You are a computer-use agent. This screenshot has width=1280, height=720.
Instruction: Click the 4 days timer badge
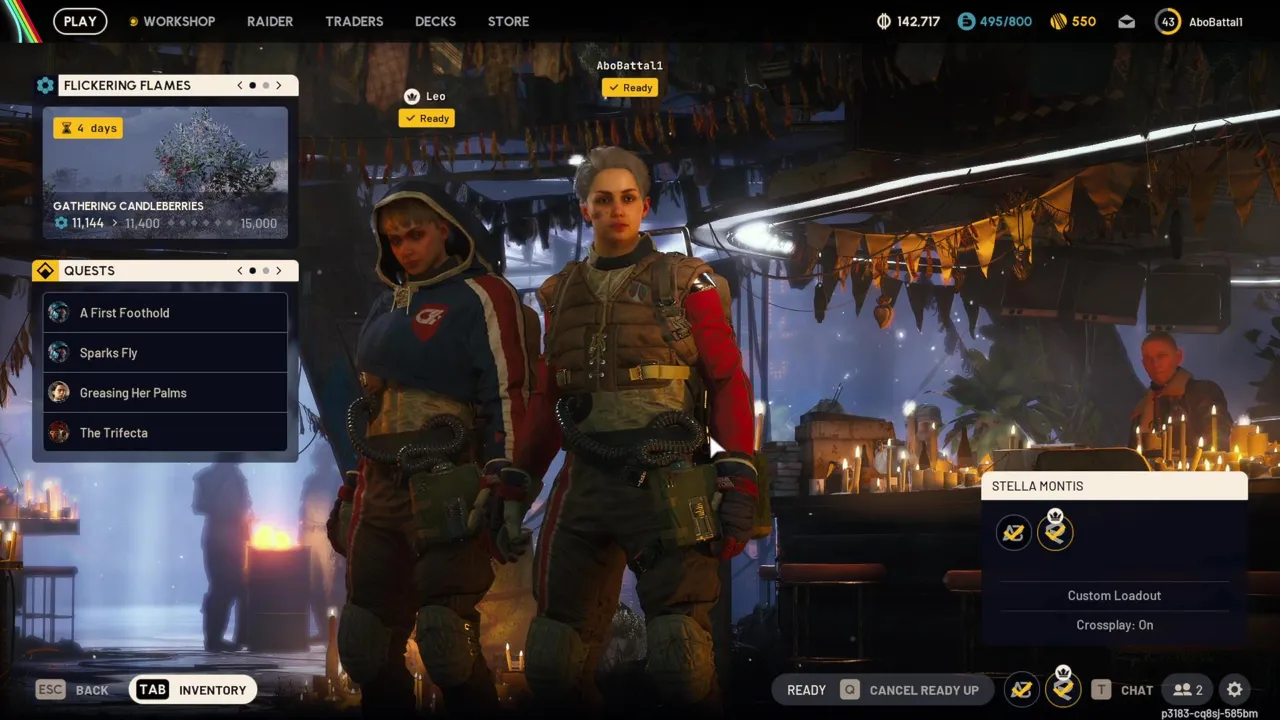[x=89, y=128]
